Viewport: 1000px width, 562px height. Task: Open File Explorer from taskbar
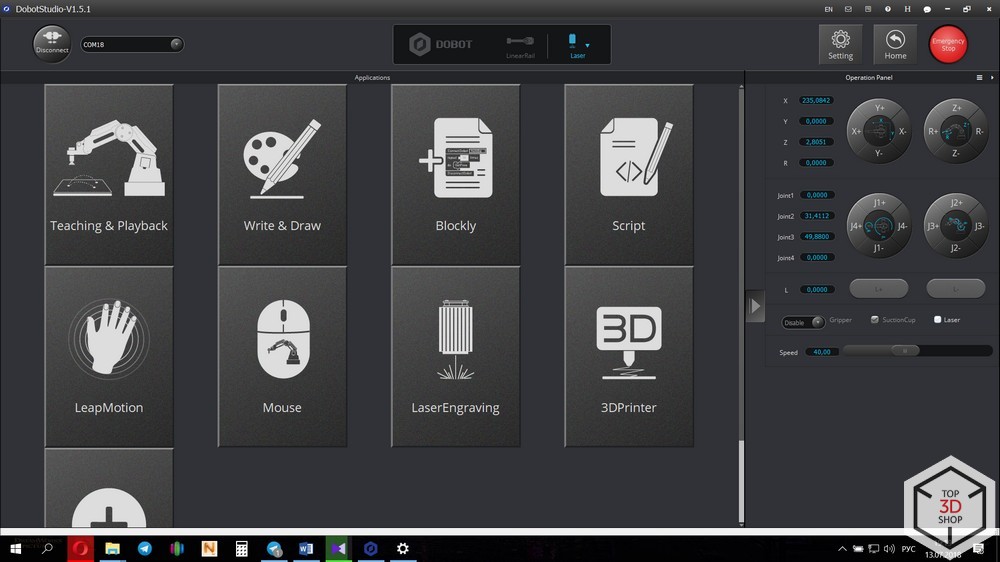112,549
